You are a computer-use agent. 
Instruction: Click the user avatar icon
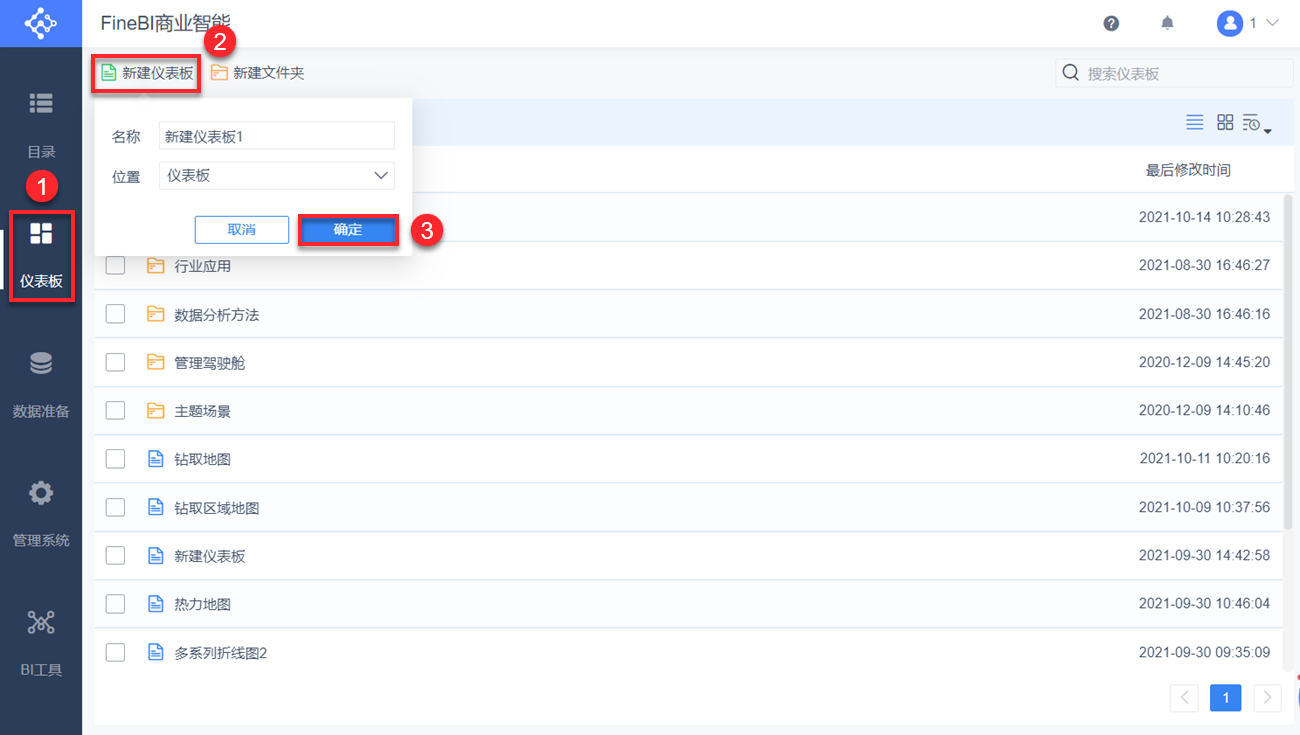pyautogui.click(x=1229, y=23)
